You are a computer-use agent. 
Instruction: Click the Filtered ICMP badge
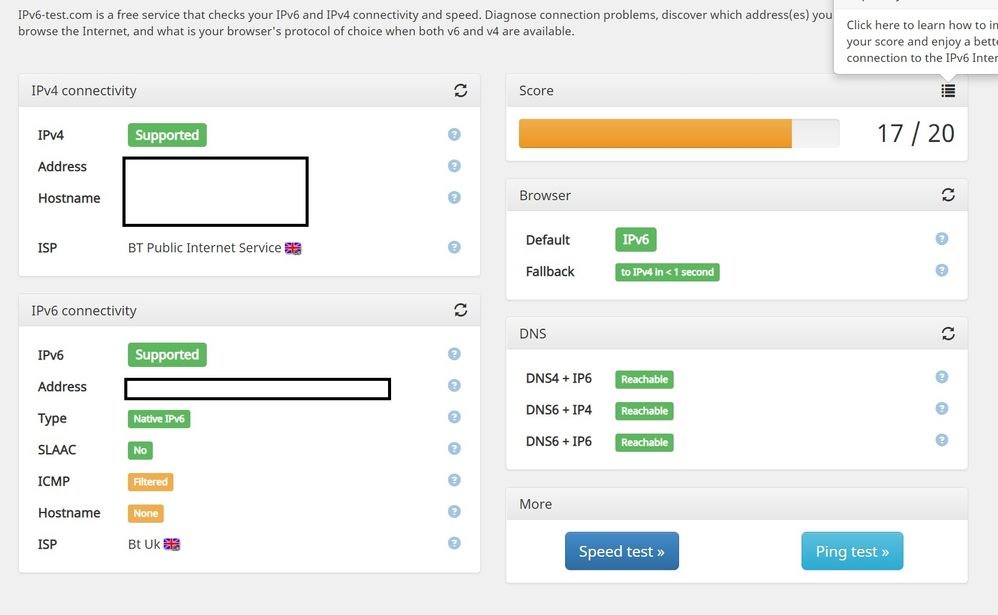(x=150, y=481)
